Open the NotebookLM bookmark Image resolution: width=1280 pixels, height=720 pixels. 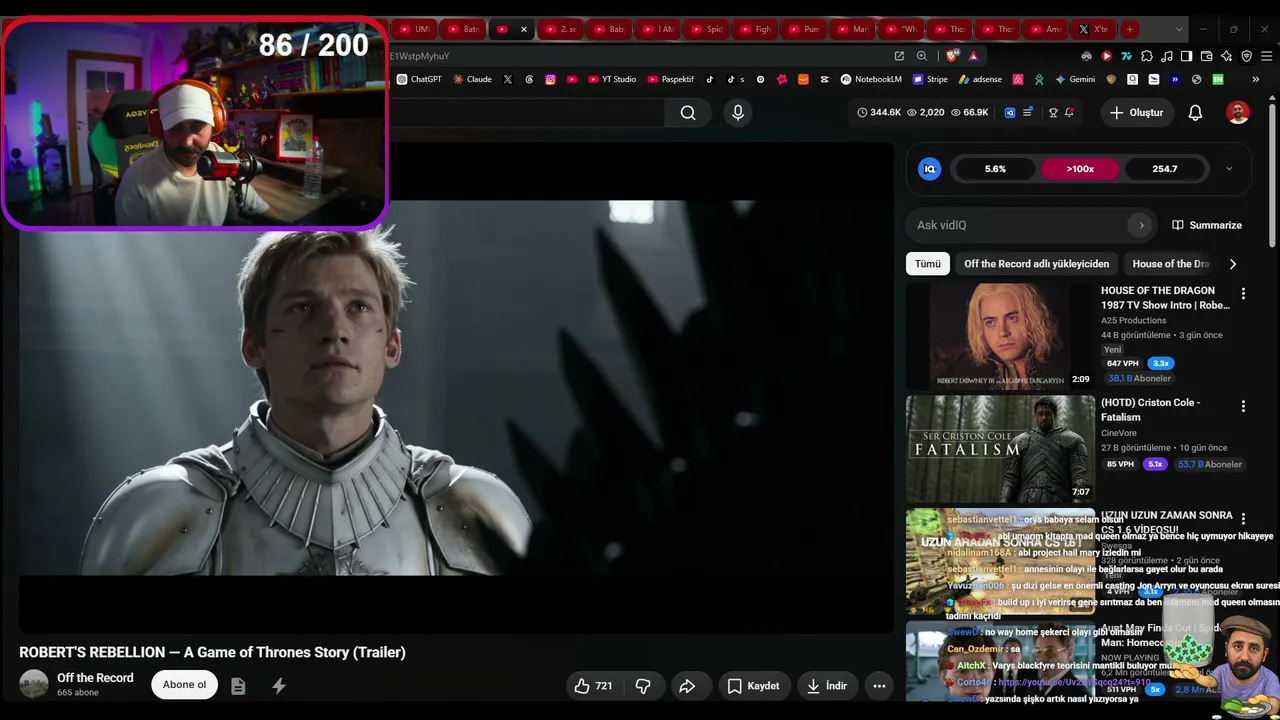[873, 79]
